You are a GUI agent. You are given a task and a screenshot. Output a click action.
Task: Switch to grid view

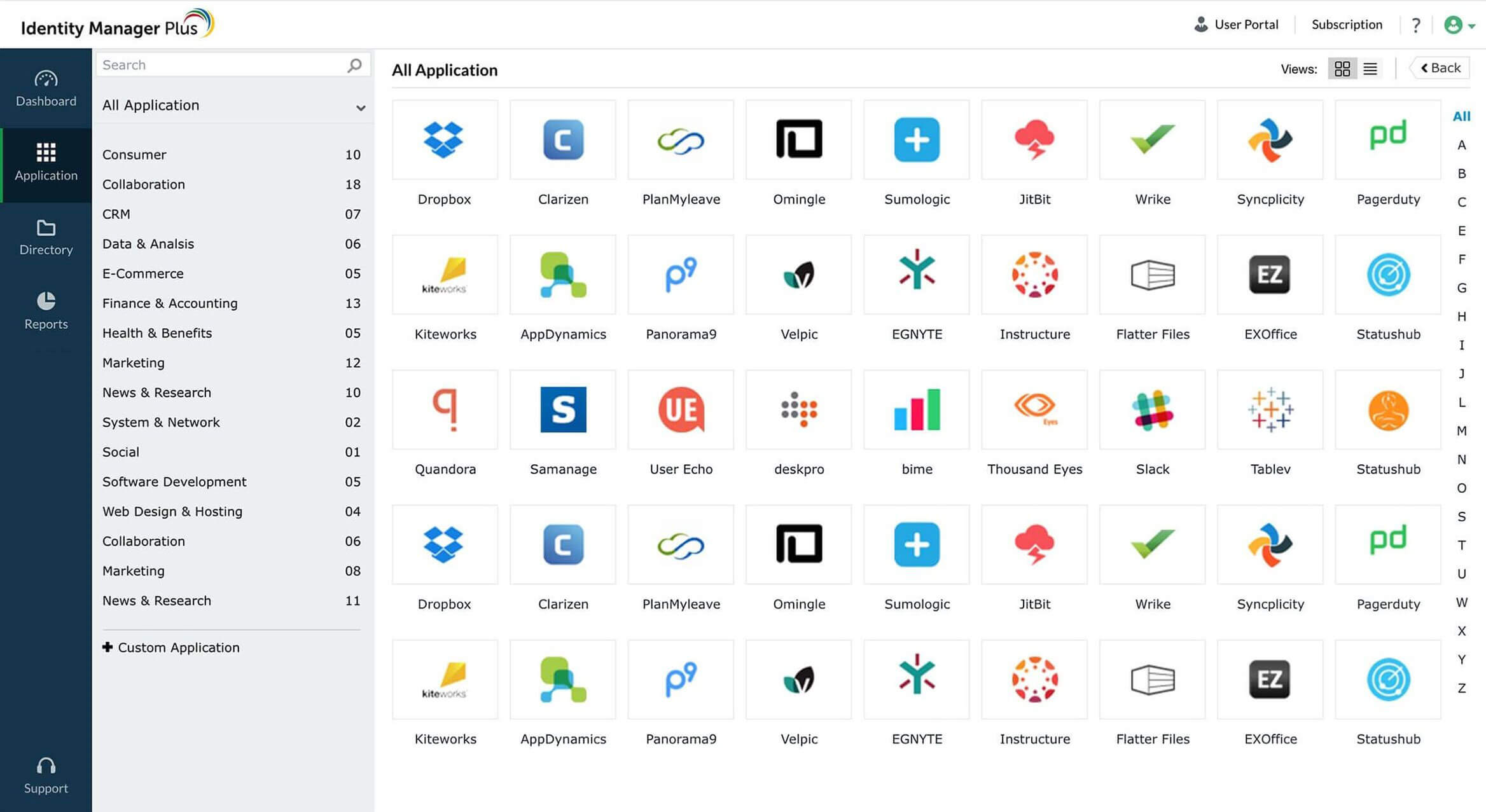(x=1342, y=69)
